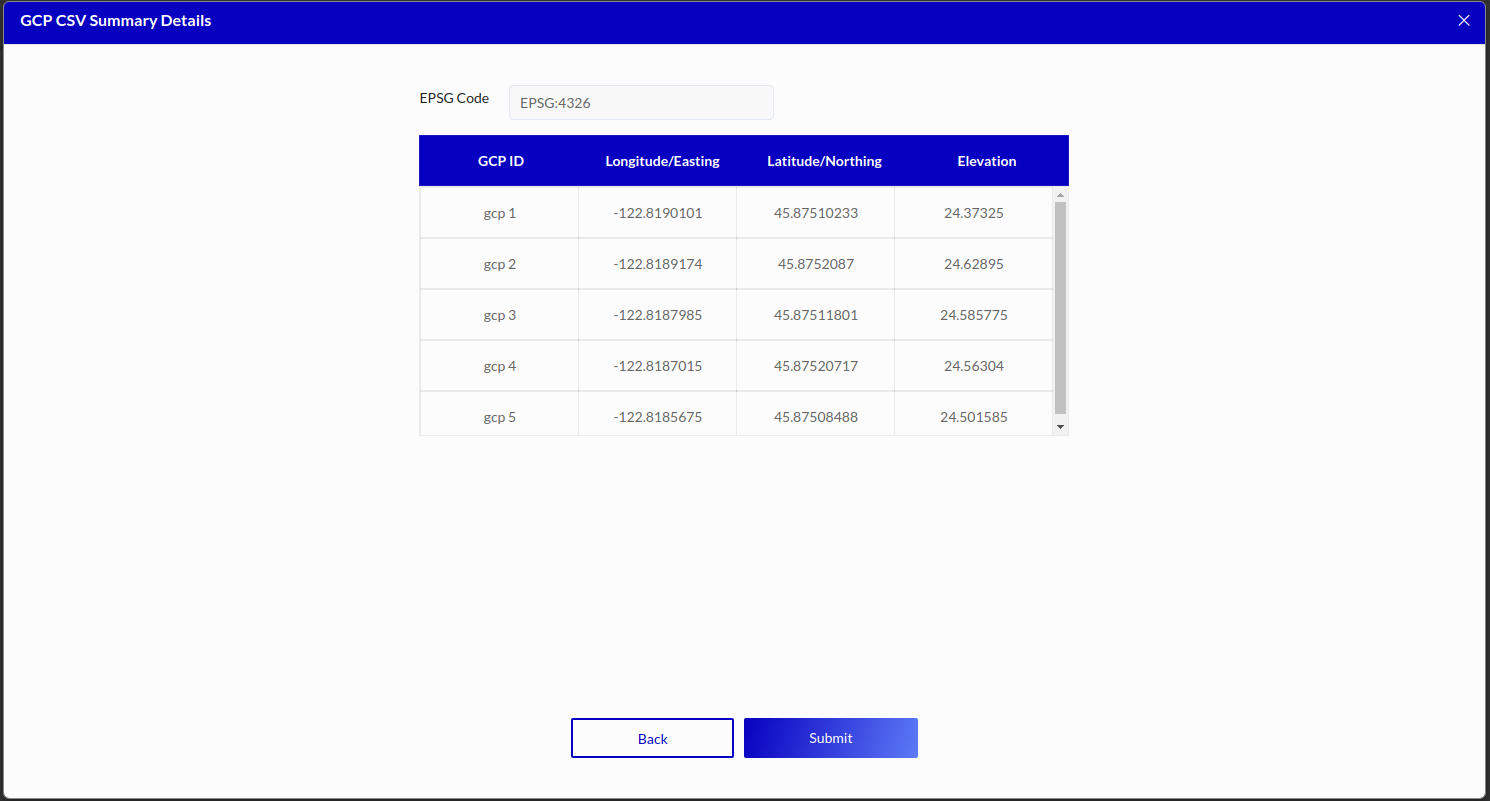Viewport: 1490px width, 801px height.
Task: Select the GCP ID column header
Action: [500, 161]
